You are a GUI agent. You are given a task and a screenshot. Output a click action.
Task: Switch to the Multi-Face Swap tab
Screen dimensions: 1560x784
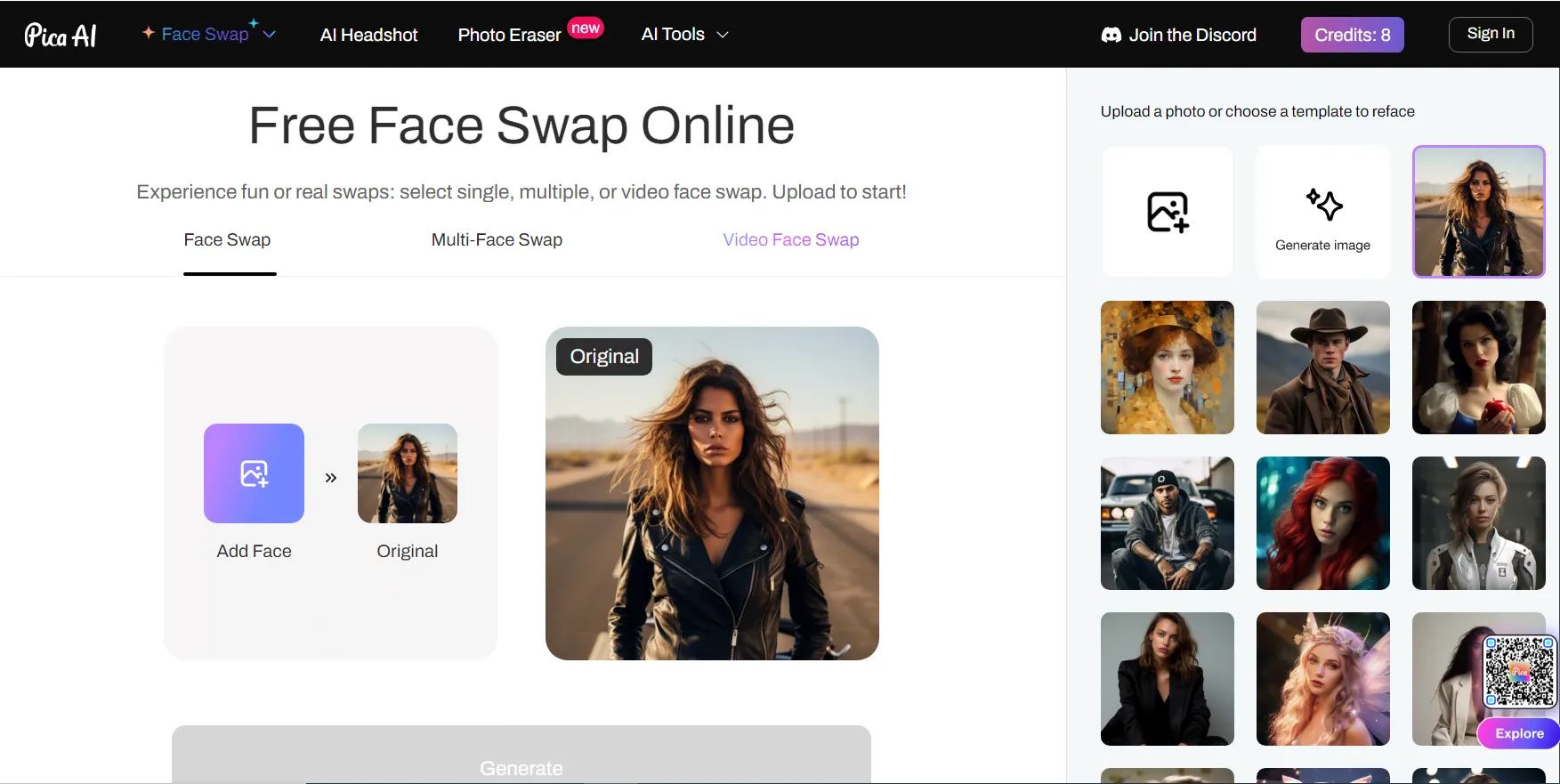(497, 240)
